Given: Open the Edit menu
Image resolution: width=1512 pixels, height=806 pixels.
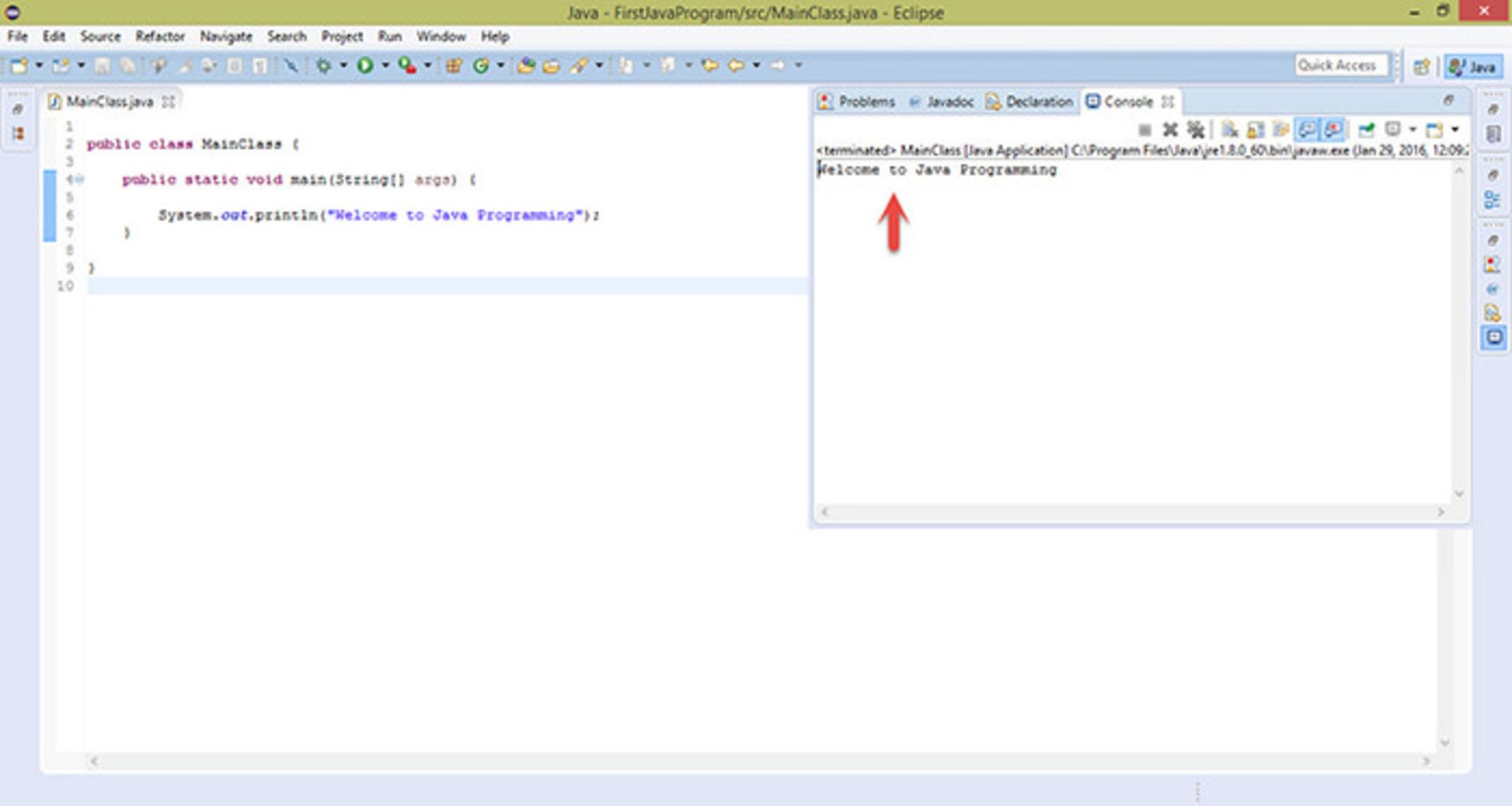Looking at the screenshot, I should click(54, 36).
